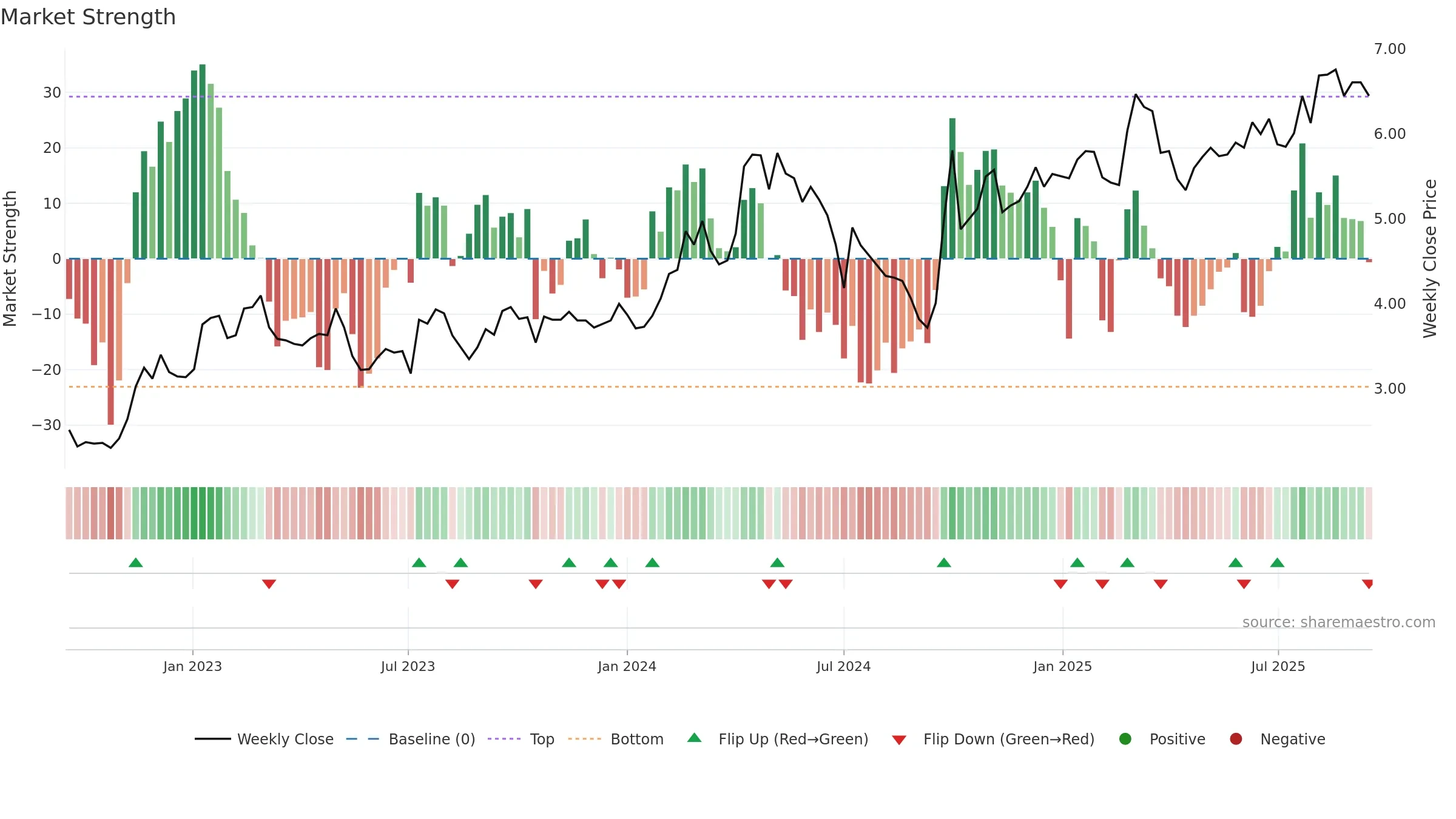Click the Weekly Close Price axis title
Image resolution: width=1456 pixels, height=819 pixels.
click(1430, 258)
